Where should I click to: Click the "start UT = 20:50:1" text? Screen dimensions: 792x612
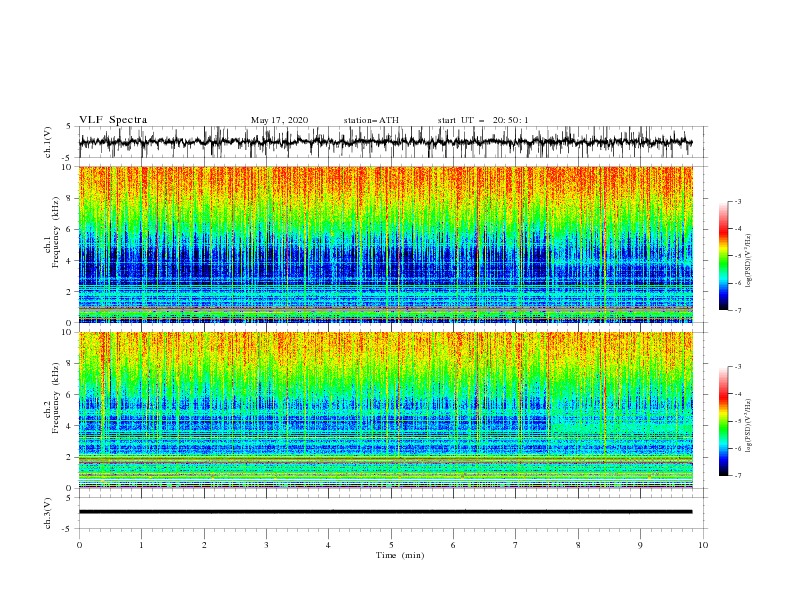[x=483, y=120]
